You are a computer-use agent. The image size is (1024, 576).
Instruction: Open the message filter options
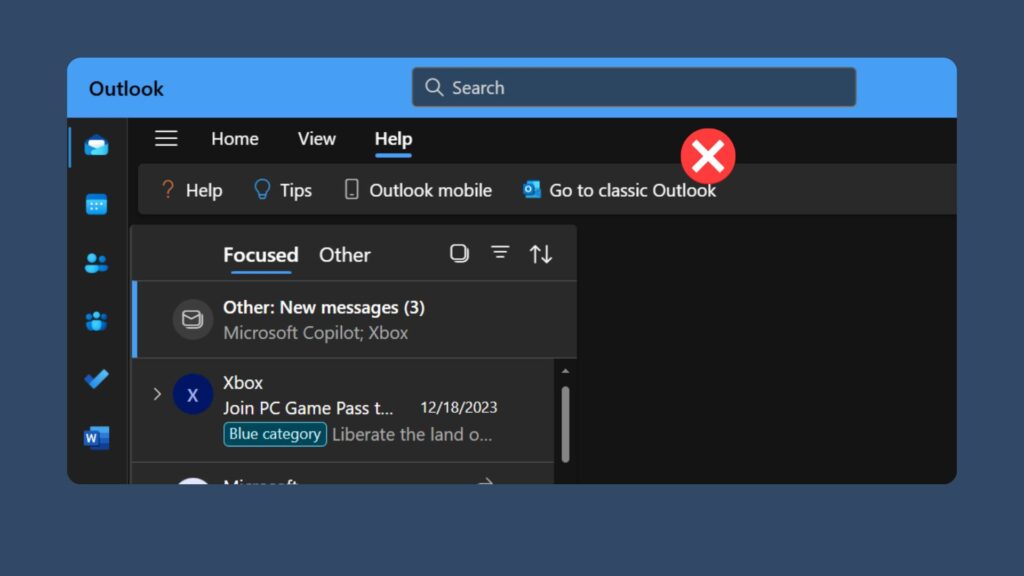point(500,253)
